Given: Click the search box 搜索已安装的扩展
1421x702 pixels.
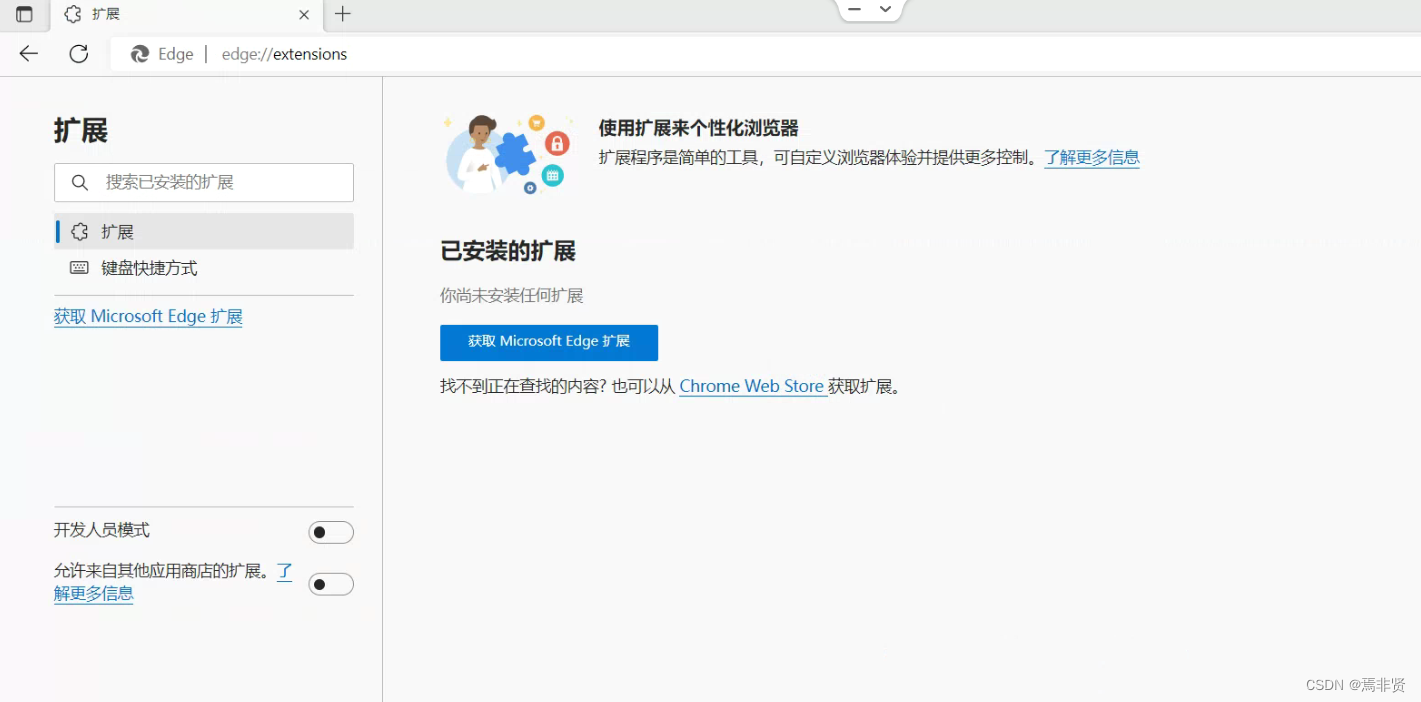Looking at the screenshot, I should [204, 182].
